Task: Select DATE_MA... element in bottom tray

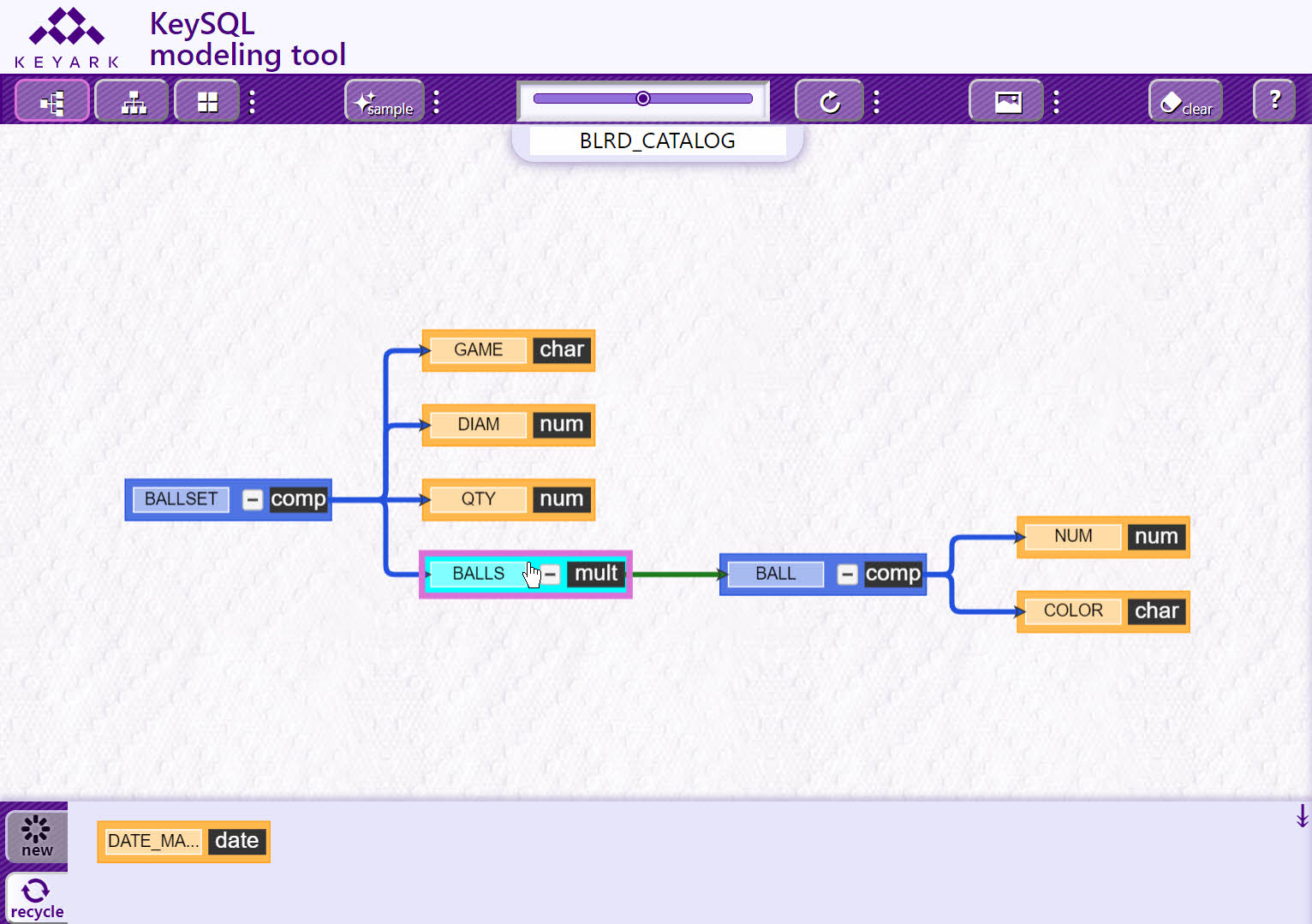Action: (153, 842)
